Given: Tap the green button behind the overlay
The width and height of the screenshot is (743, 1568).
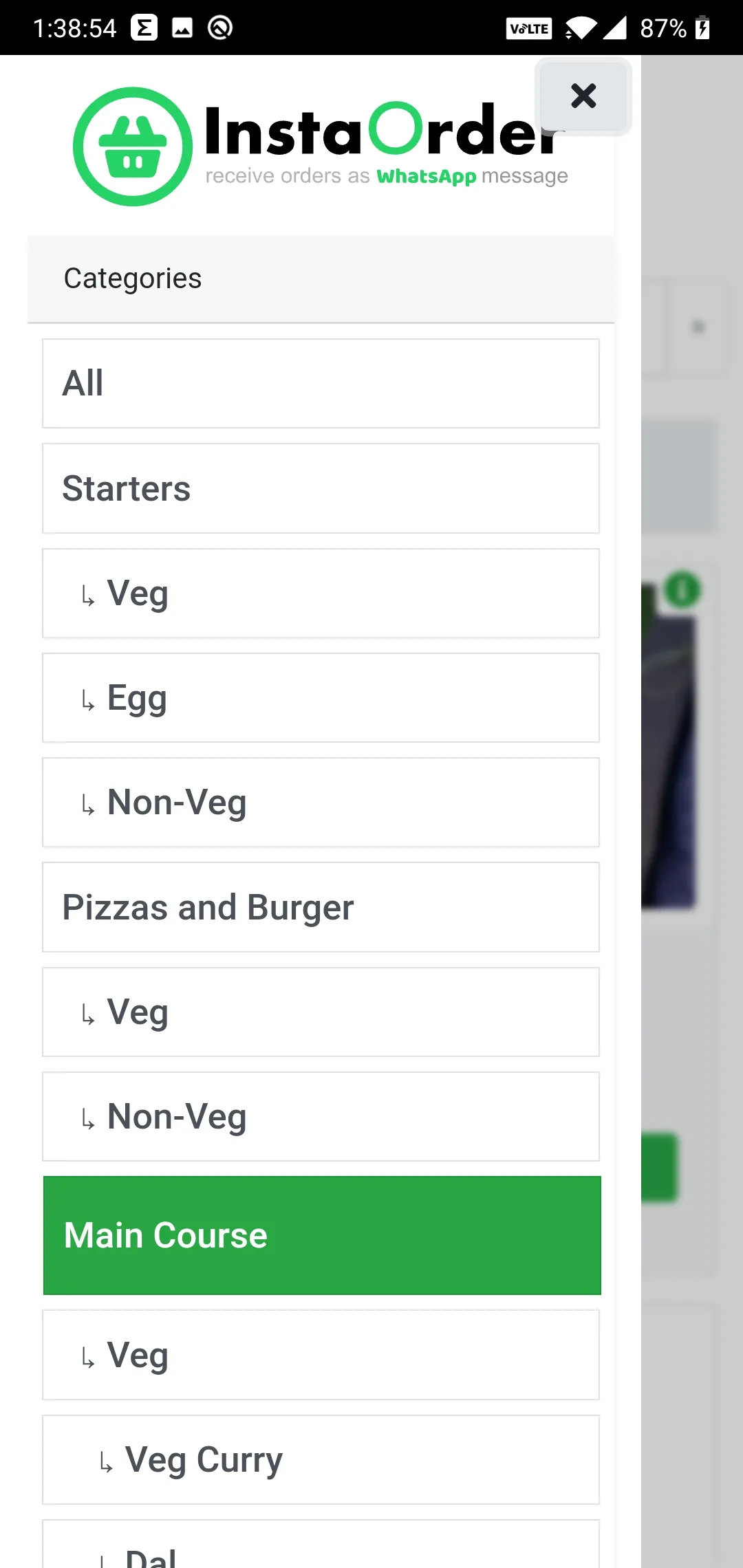Looking at the screenshot, I should [660, 1167].
